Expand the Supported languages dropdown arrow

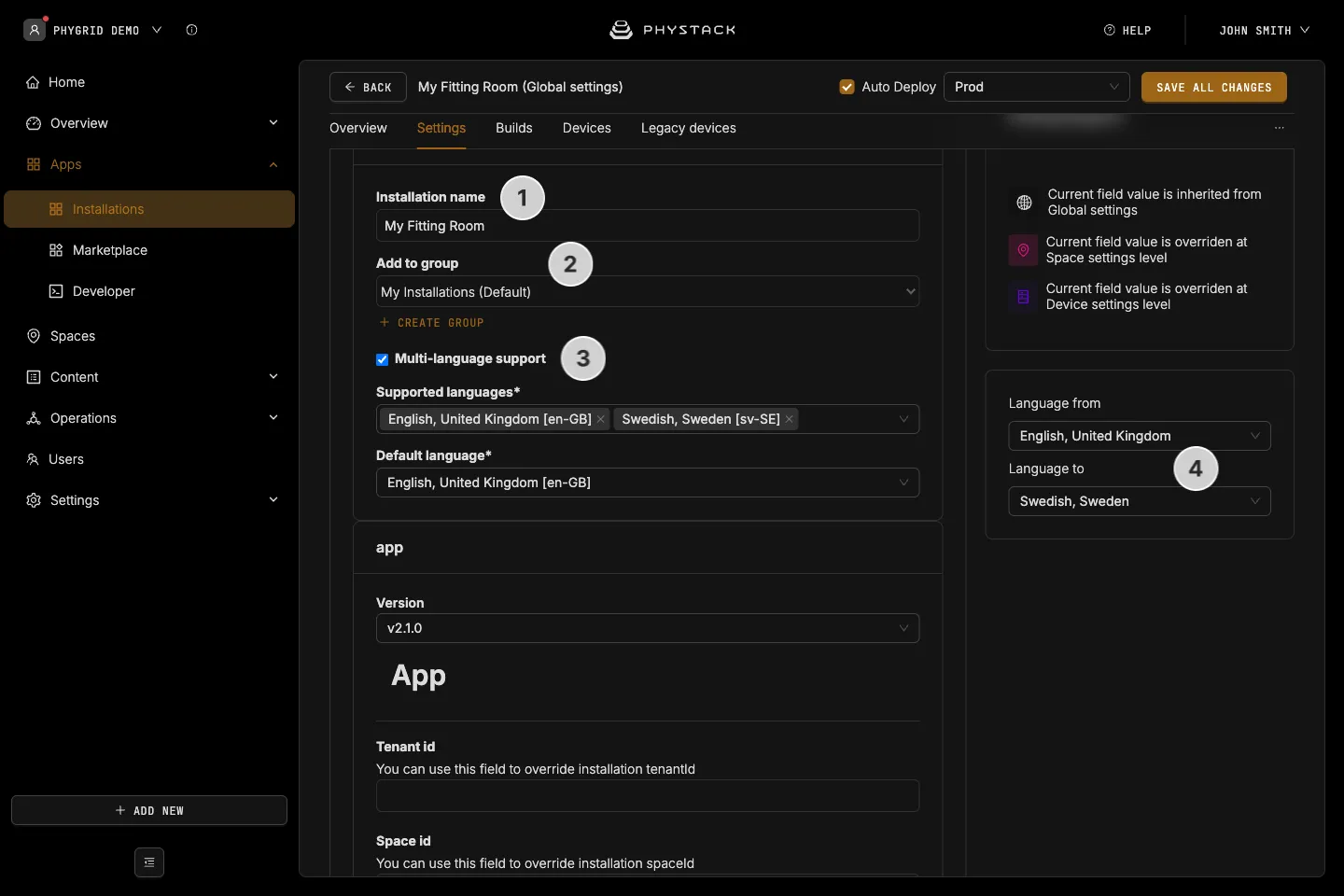[x=903, y=419]
